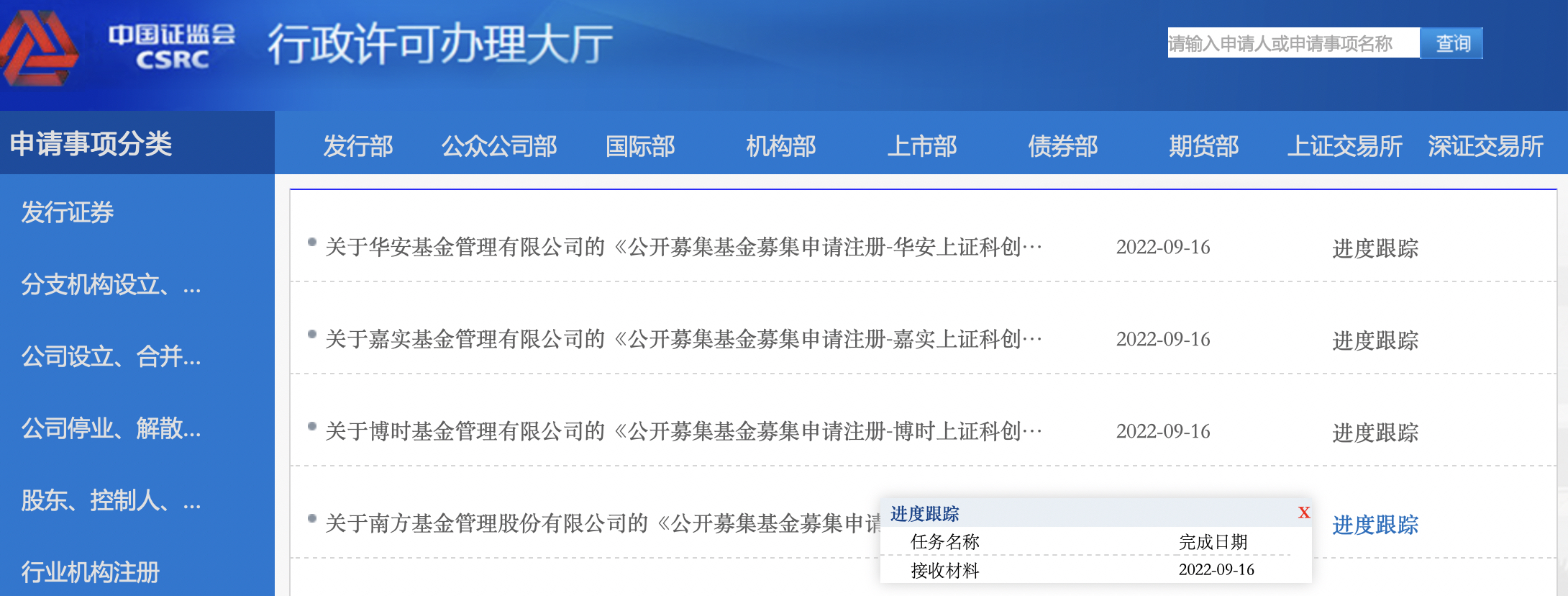Open the 发行部 tab
Screen dimensions: 1568x596
357,146
